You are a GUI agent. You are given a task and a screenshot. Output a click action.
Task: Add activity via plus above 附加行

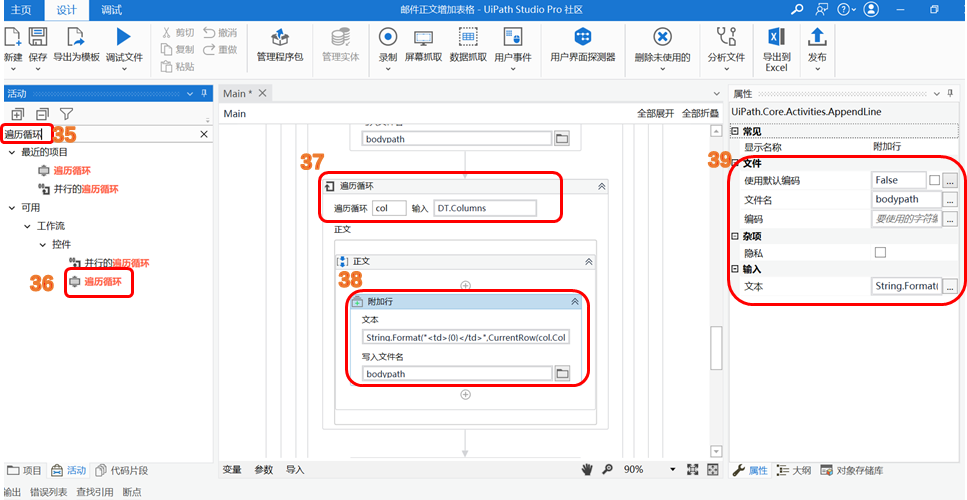466,285
